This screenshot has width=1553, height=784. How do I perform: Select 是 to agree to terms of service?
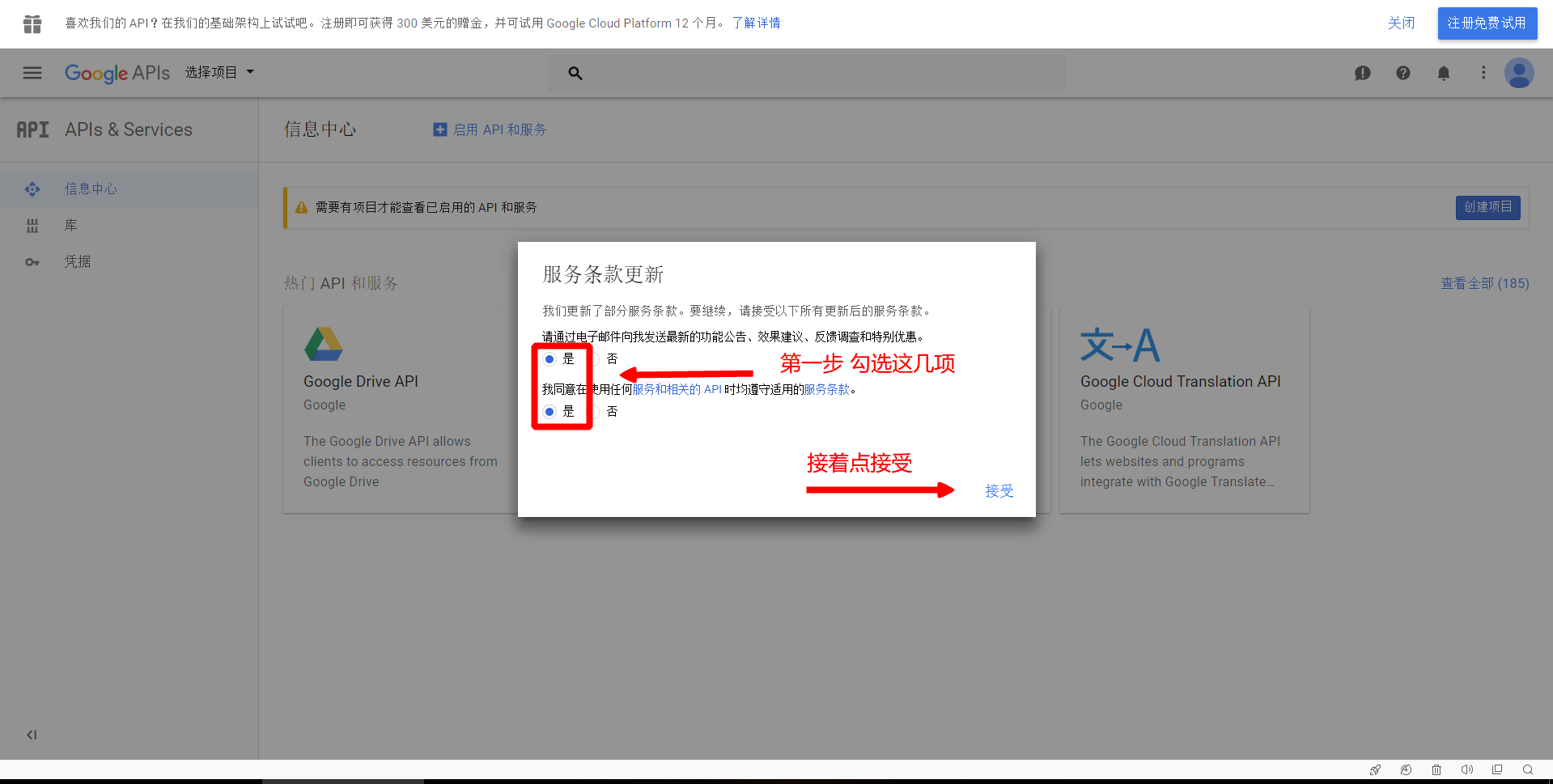(x=549, y=412)
